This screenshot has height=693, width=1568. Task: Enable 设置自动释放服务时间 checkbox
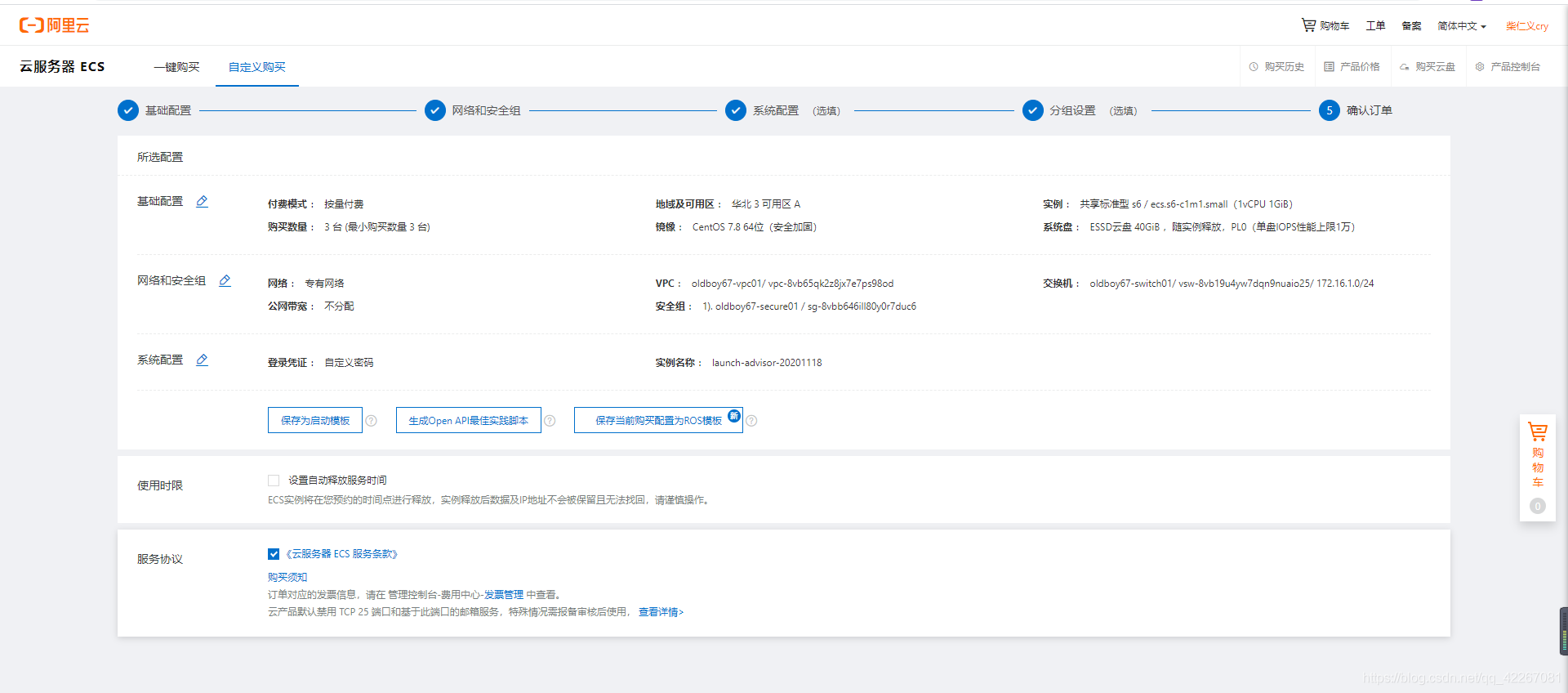tap(274, 481)
